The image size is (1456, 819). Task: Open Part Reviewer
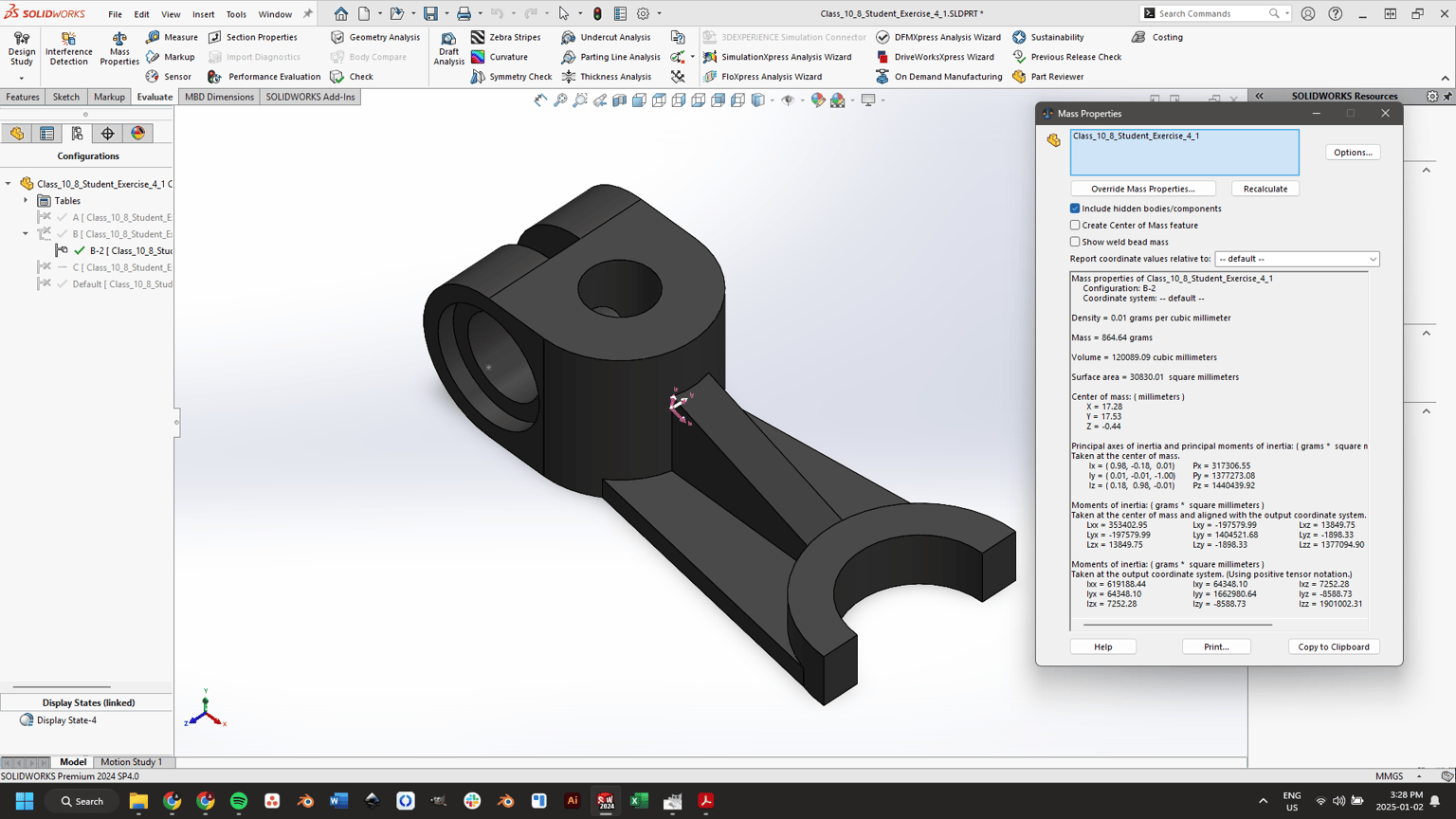click(1047, 77)
